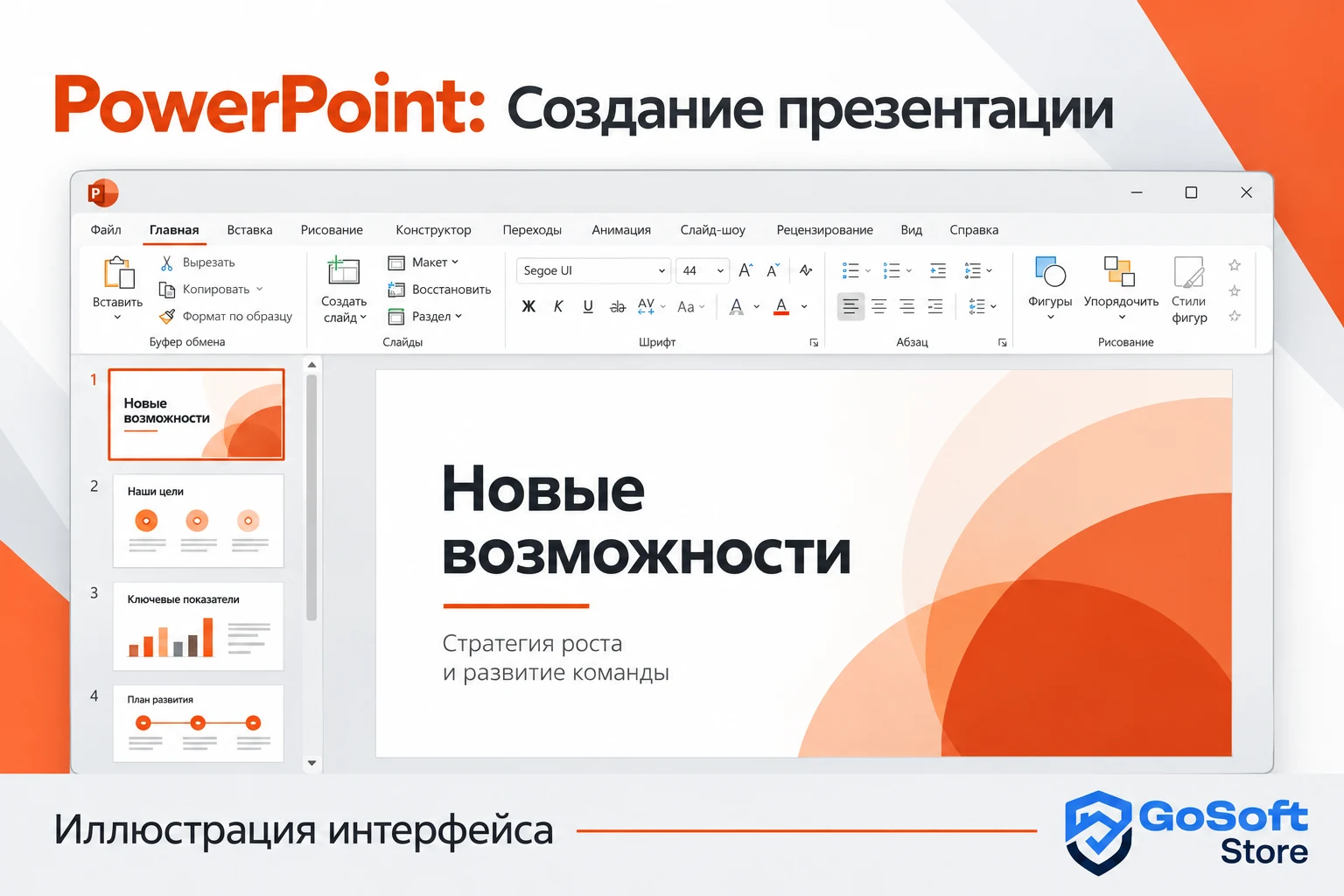Viewport: 1344px width, 896px height.
Task: Toggle bold with the Ж button
Action: [x=528, y=306]
